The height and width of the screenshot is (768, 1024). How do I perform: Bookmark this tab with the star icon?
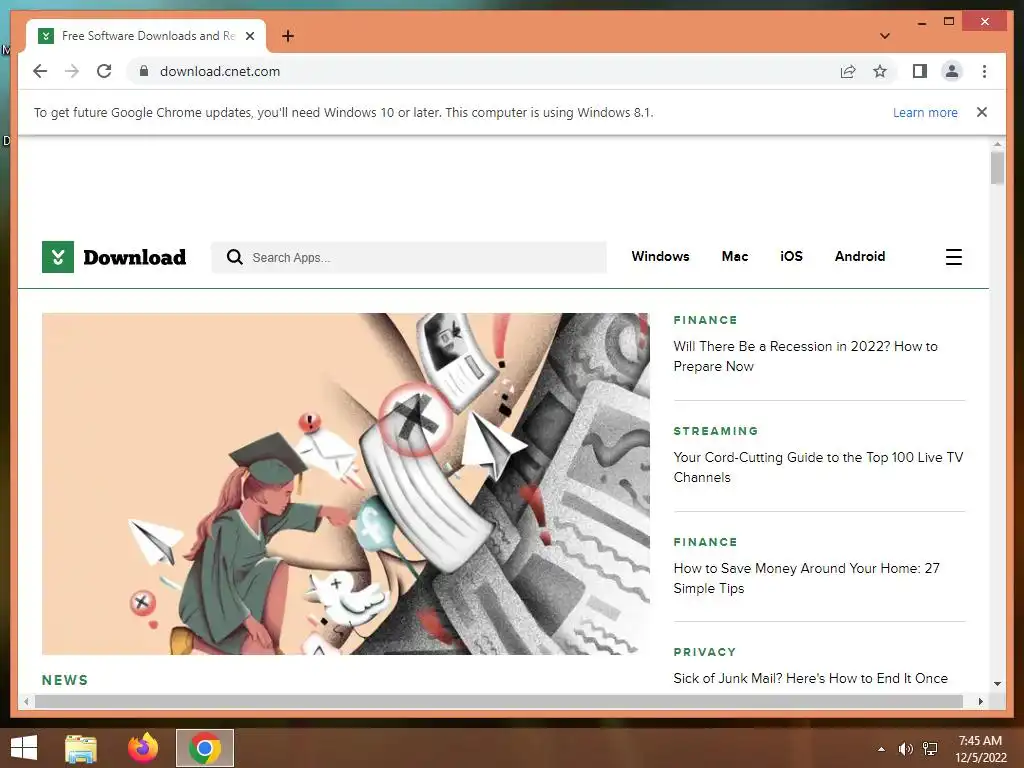880,71
